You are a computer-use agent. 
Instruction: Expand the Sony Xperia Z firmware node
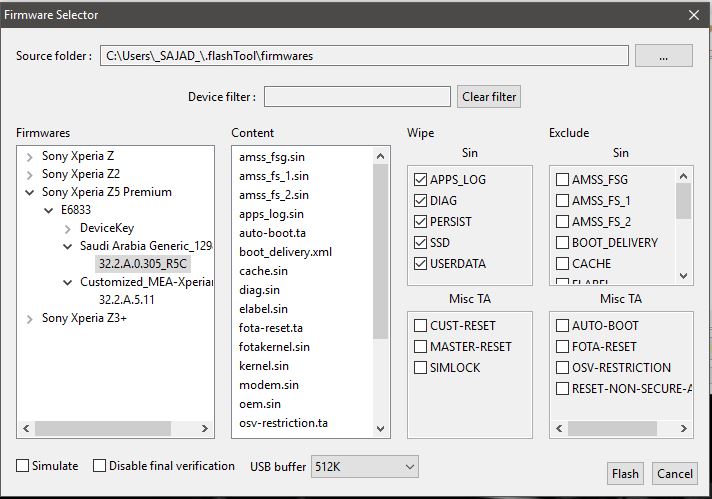(x=30, y=157)
